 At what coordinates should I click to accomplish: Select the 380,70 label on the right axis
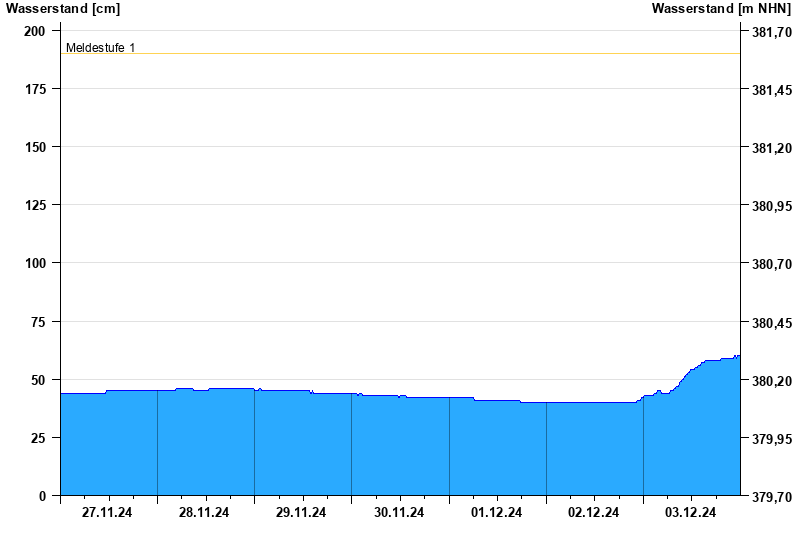pos(770,265)
